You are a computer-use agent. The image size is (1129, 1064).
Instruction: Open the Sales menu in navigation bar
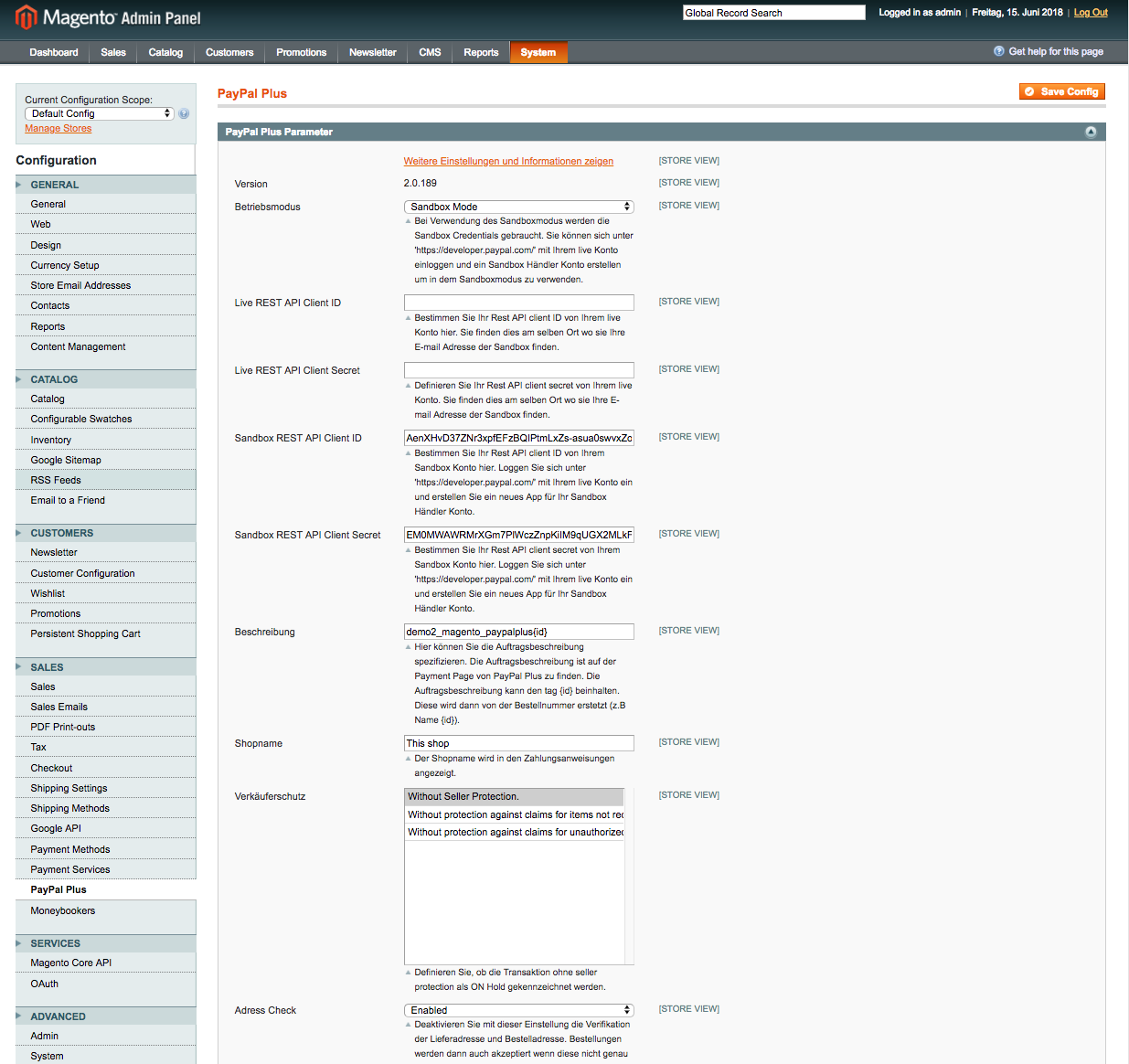click(x=113, y=52)
